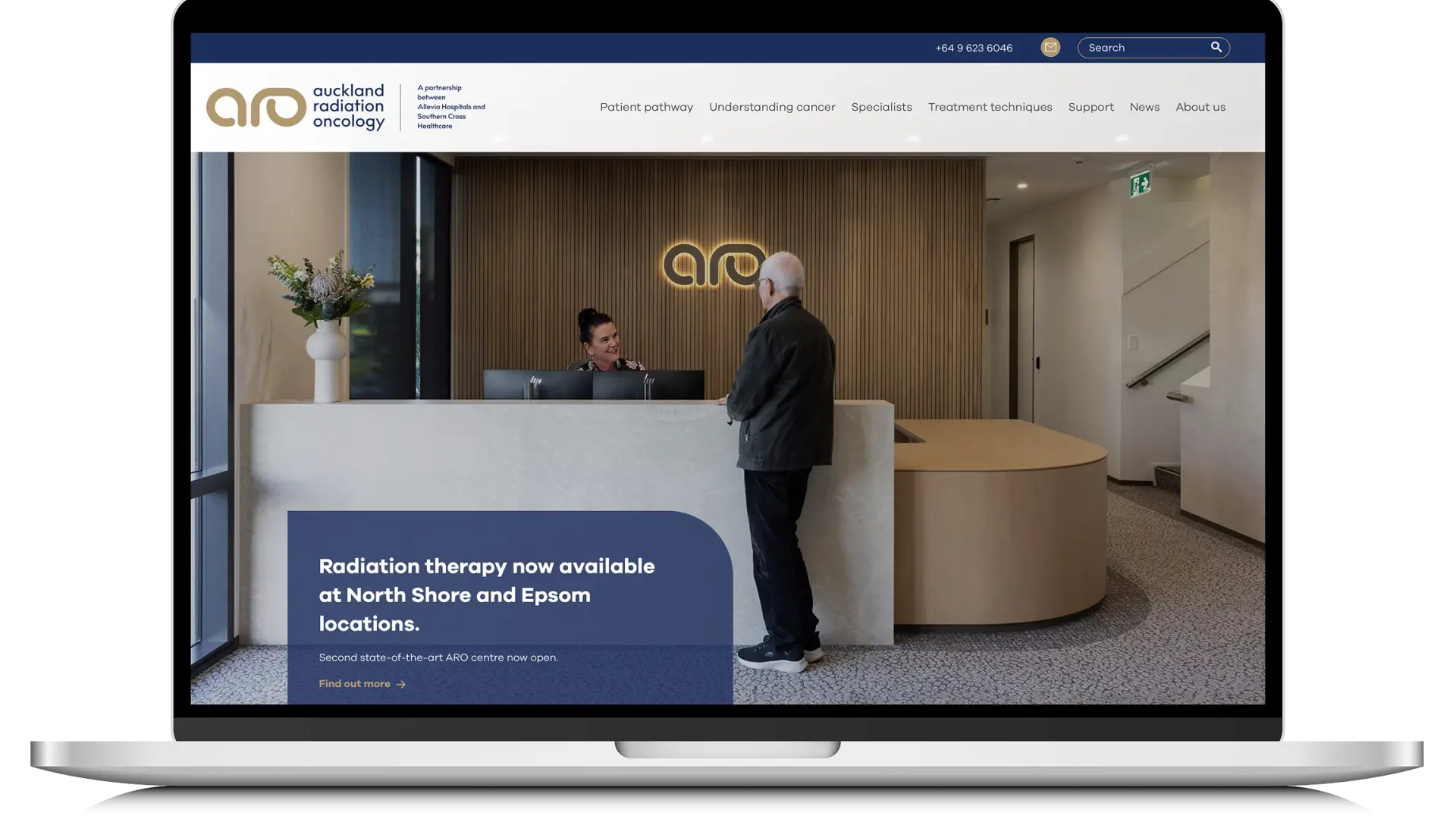Viewport: 1456px width, 819px height.
Task: Click the Radiation therapy now available headline
Action: pos(486,595)
